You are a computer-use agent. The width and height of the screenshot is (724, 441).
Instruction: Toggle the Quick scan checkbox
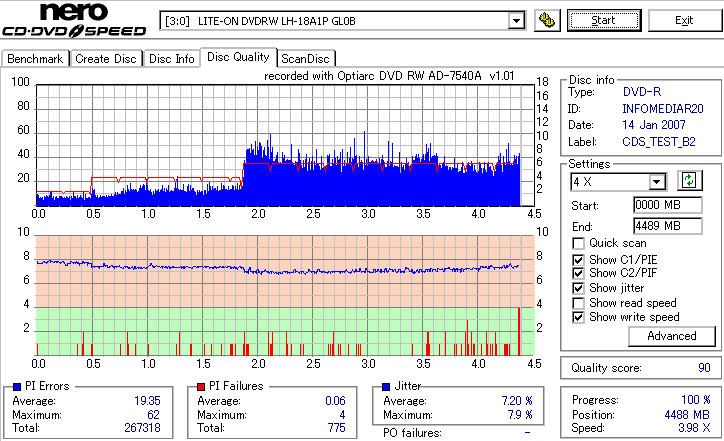click(x=578, y=243)
